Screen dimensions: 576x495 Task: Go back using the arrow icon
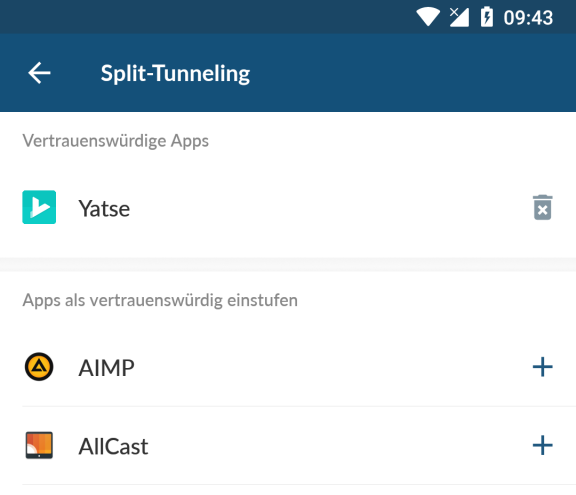pos(39,73)
